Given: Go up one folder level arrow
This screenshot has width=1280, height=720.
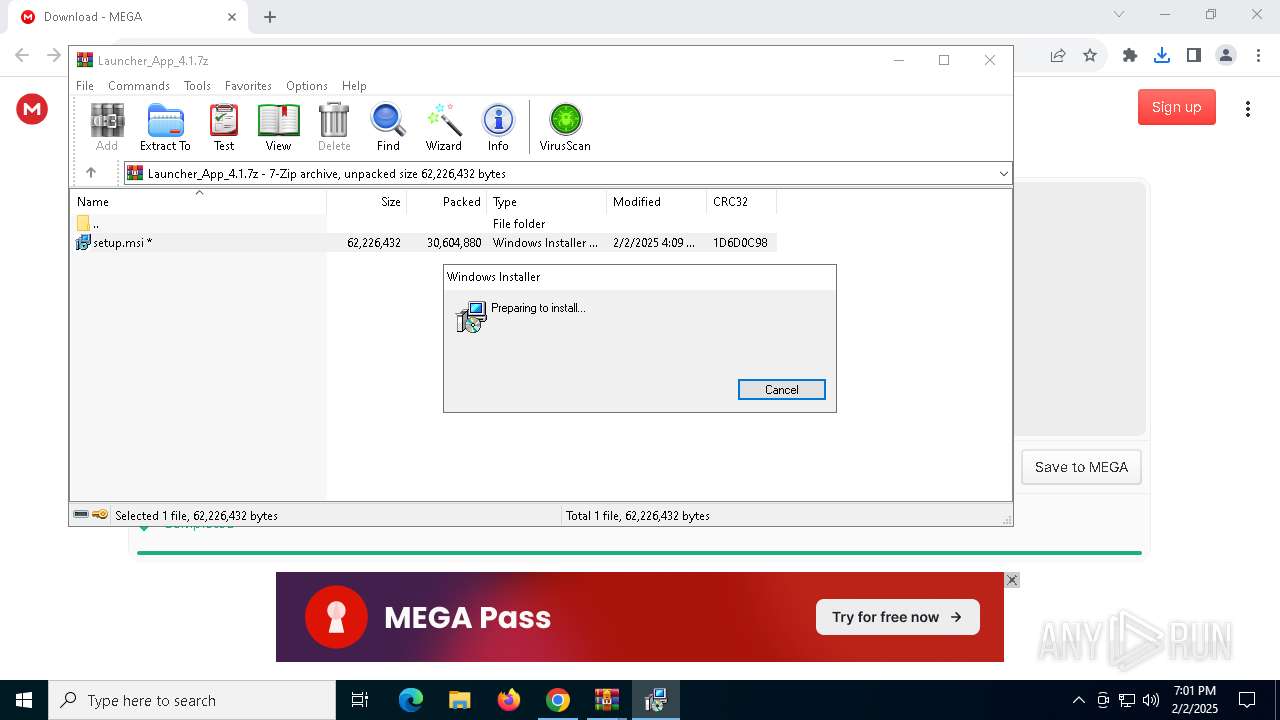Looking at the screenshot, I should tap(90, 173).
